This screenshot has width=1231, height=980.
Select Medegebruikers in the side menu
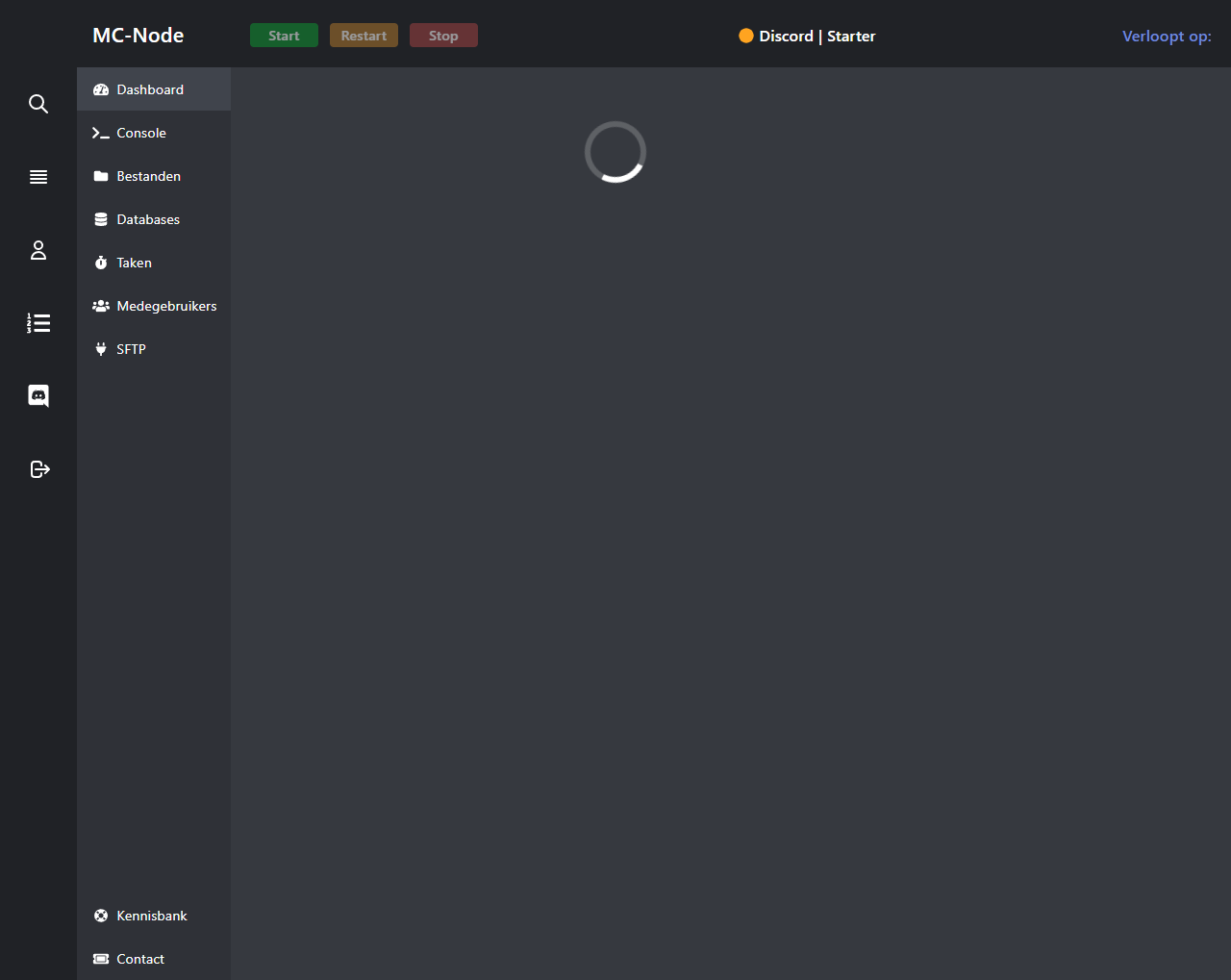click(166, 306)
